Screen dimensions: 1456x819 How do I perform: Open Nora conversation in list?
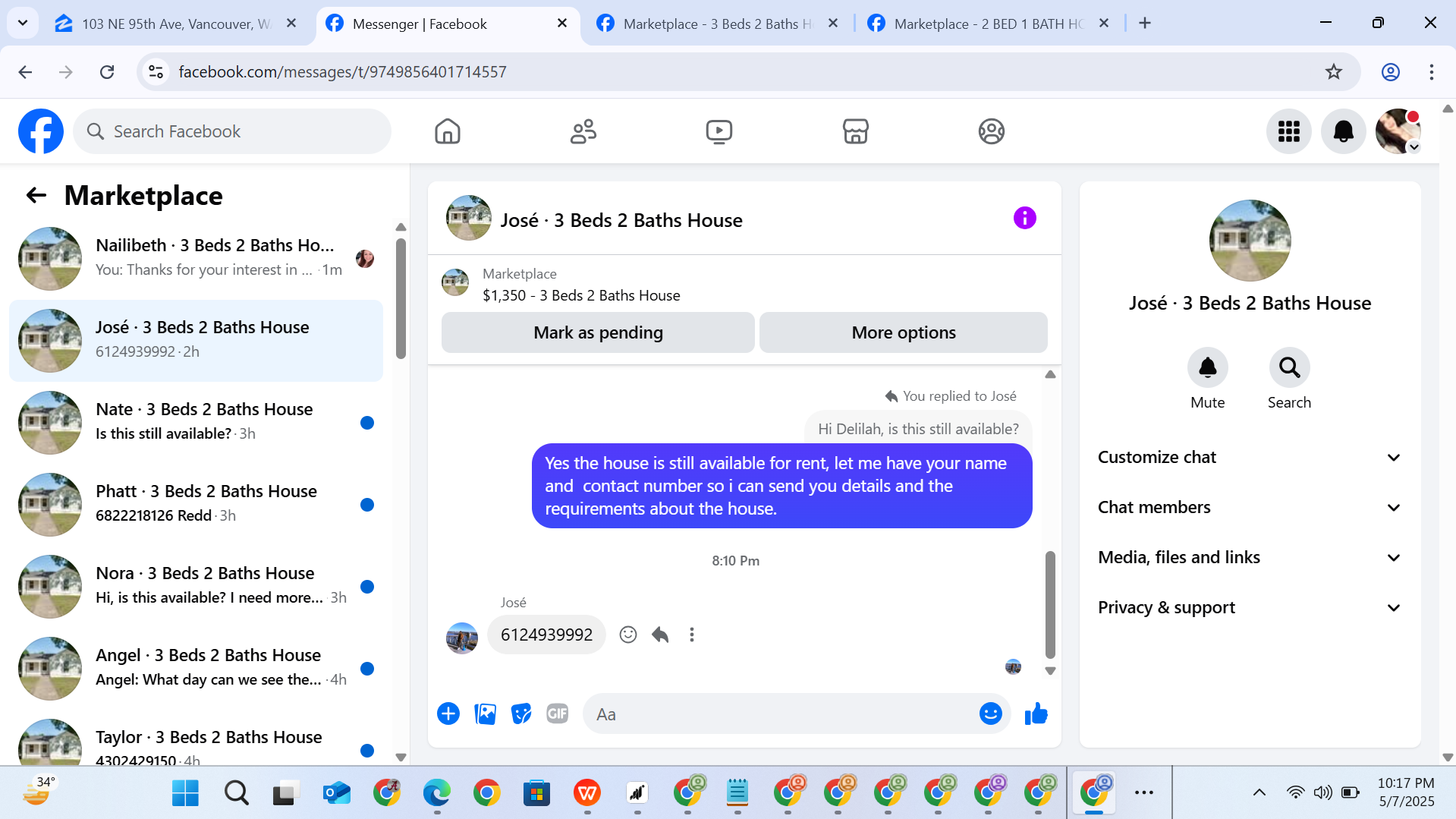coord(196,586)
